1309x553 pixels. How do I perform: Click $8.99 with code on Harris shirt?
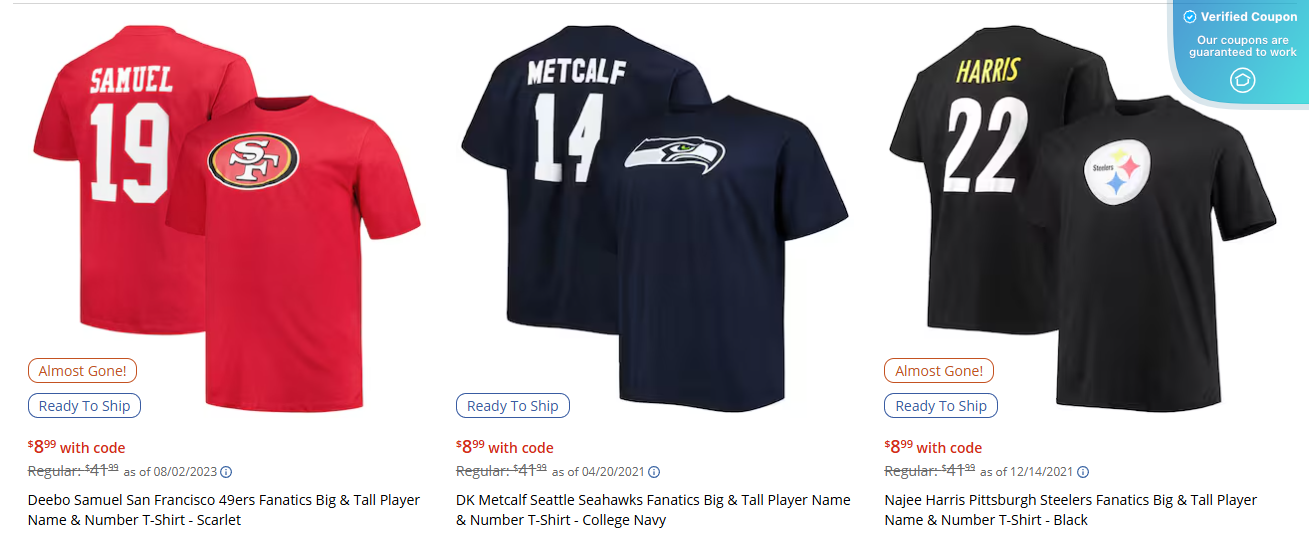tap(933, 447)
